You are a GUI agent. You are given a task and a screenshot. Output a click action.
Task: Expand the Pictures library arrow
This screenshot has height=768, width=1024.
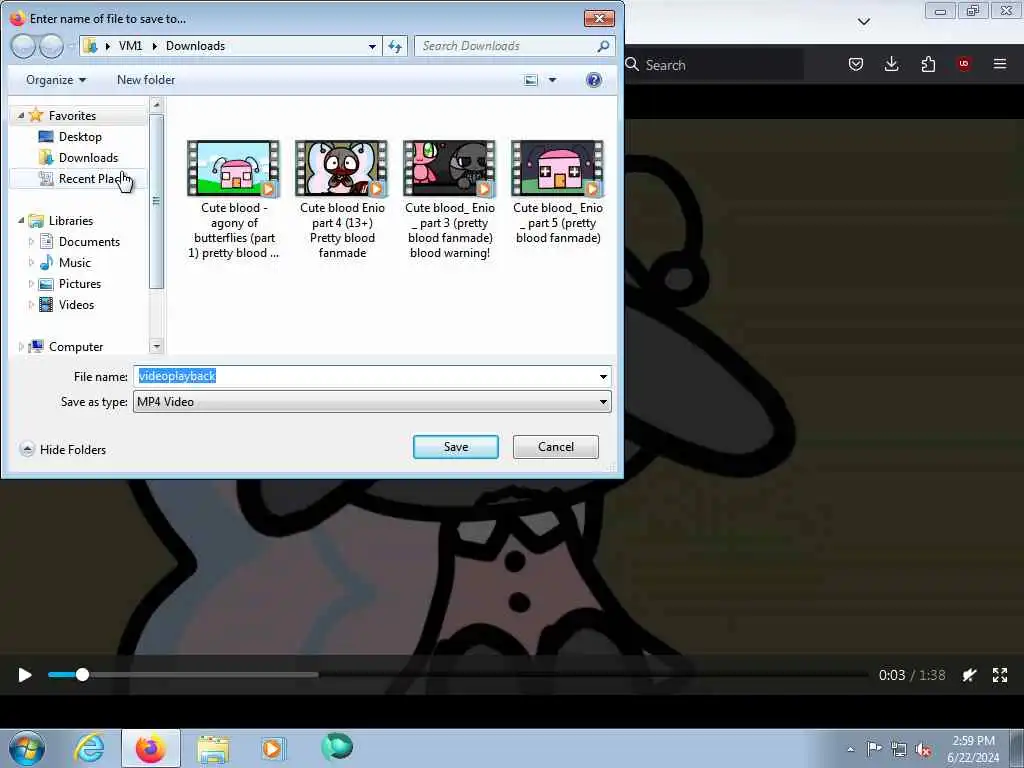31,283
